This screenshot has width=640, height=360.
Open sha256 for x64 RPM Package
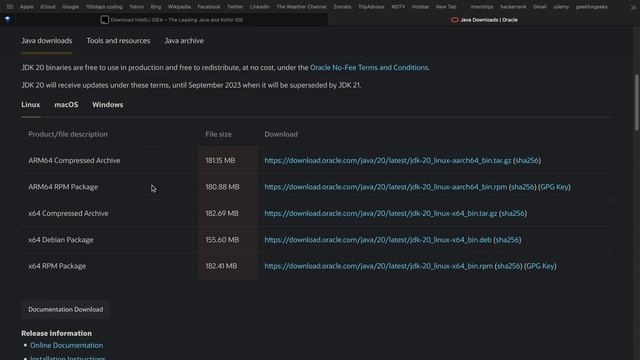pos(509,266)
